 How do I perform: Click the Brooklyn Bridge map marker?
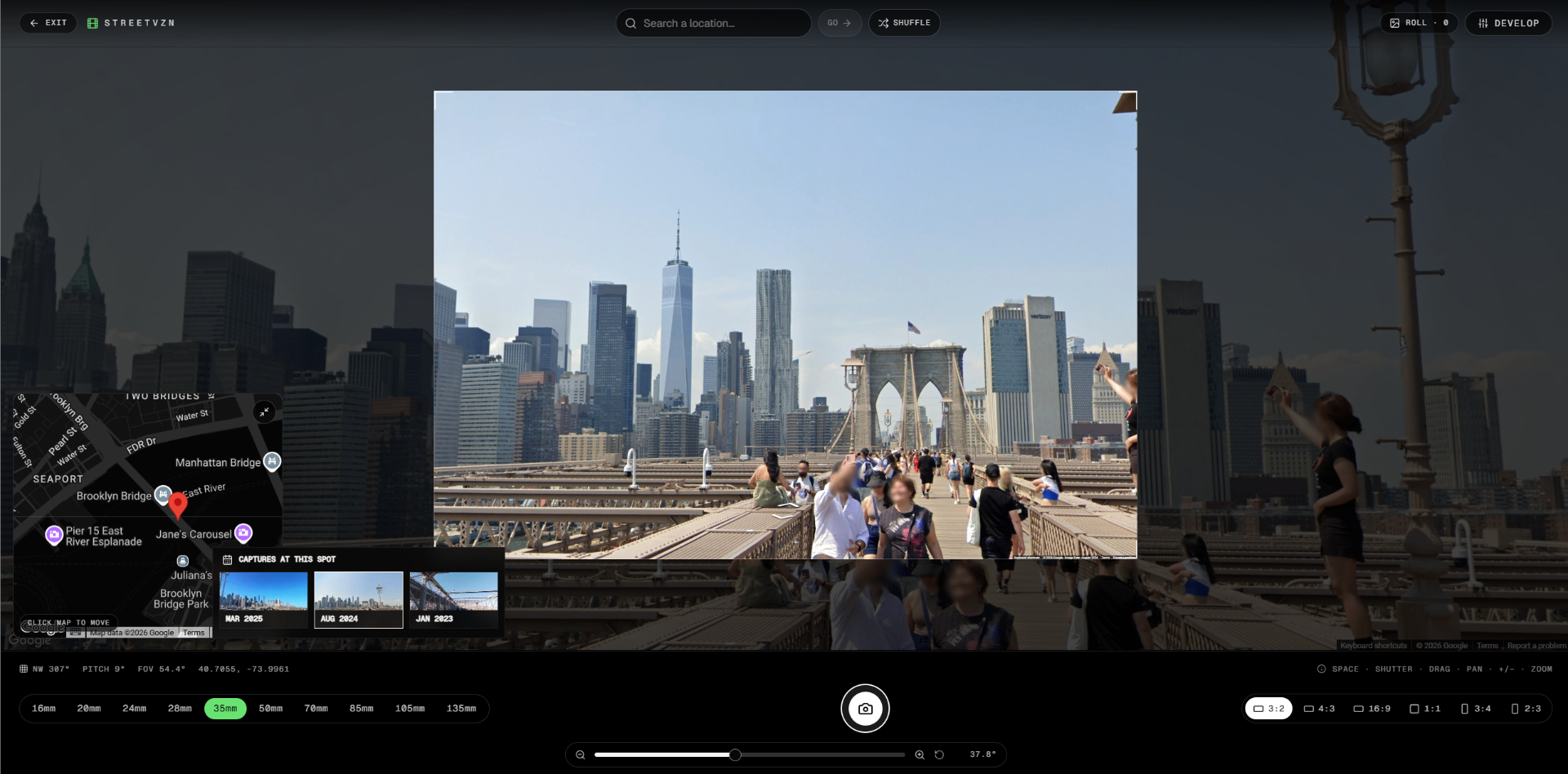click(163, 495)
